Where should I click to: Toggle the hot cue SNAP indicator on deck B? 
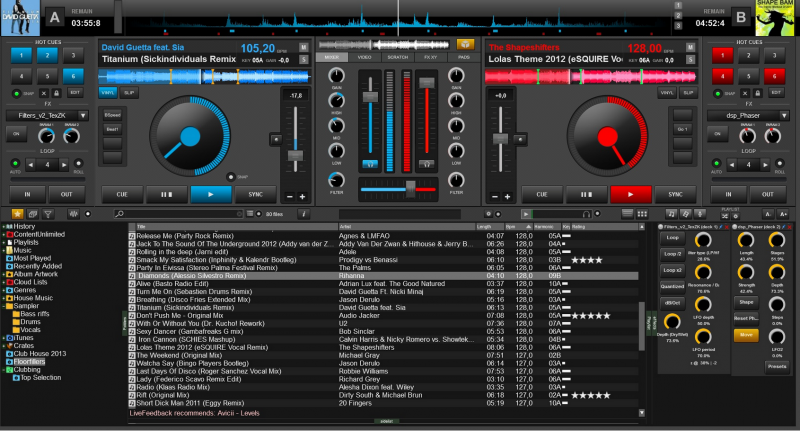tap(718, 93)
